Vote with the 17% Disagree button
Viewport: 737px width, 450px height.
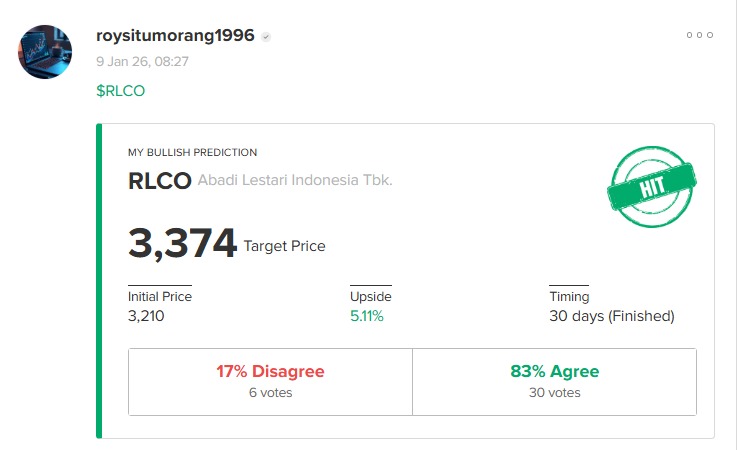tap(270, 380)
